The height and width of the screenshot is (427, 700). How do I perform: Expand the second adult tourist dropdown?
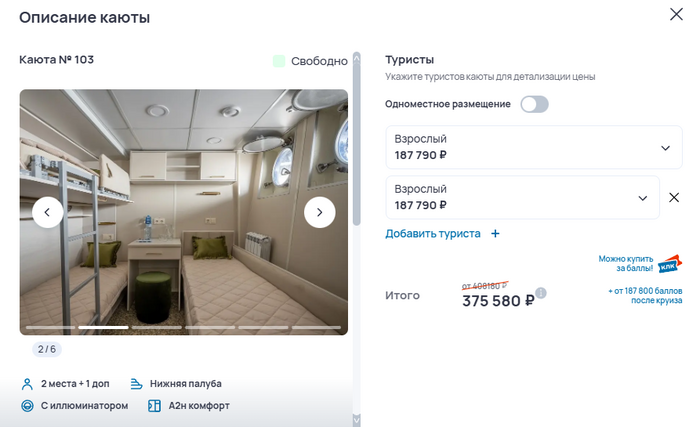tap(643, 198)
